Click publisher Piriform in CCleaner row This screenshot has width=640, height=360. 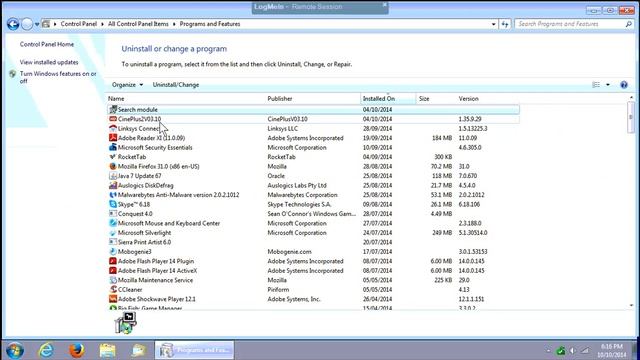tap(278, 289)
